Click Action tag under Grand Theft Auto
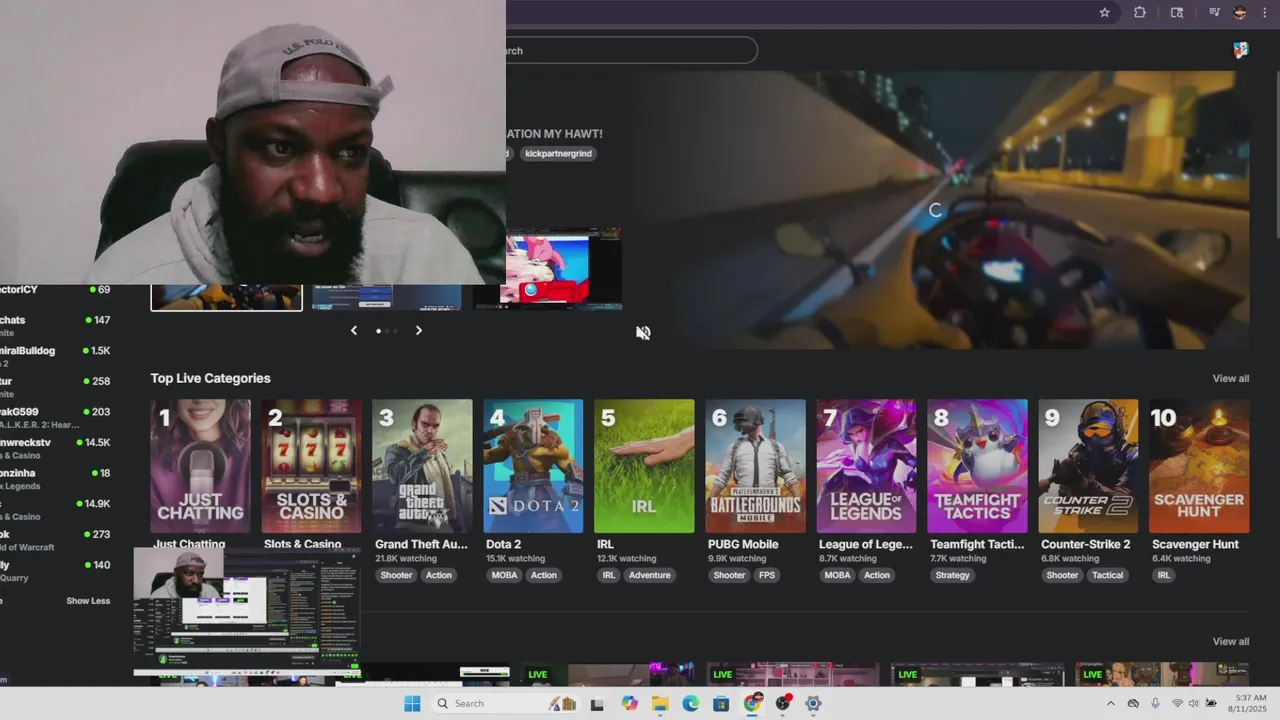Image resolution: width=1280 pixels, height=720 pixels. point(439,575)
